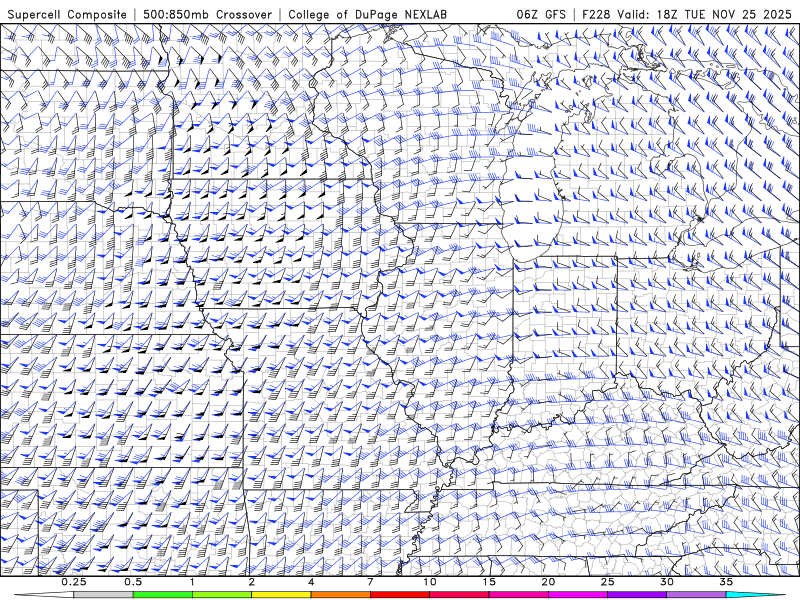Click the legend value 35

click(726, 582)
